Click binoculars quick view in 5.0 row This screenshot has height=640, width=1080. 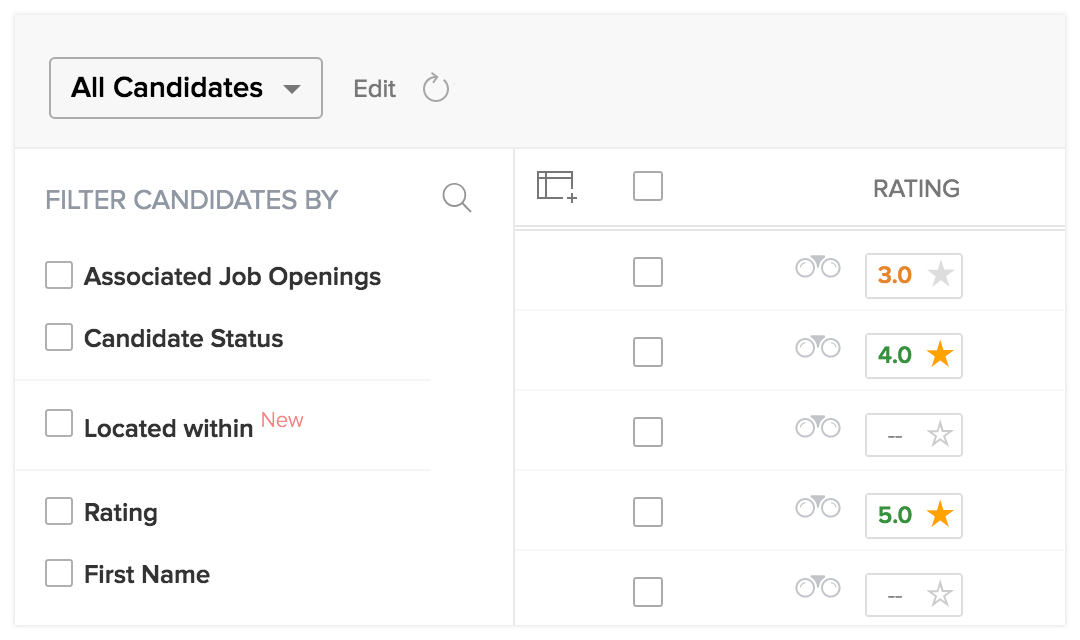pyautogui.click(x=817, y=507)
